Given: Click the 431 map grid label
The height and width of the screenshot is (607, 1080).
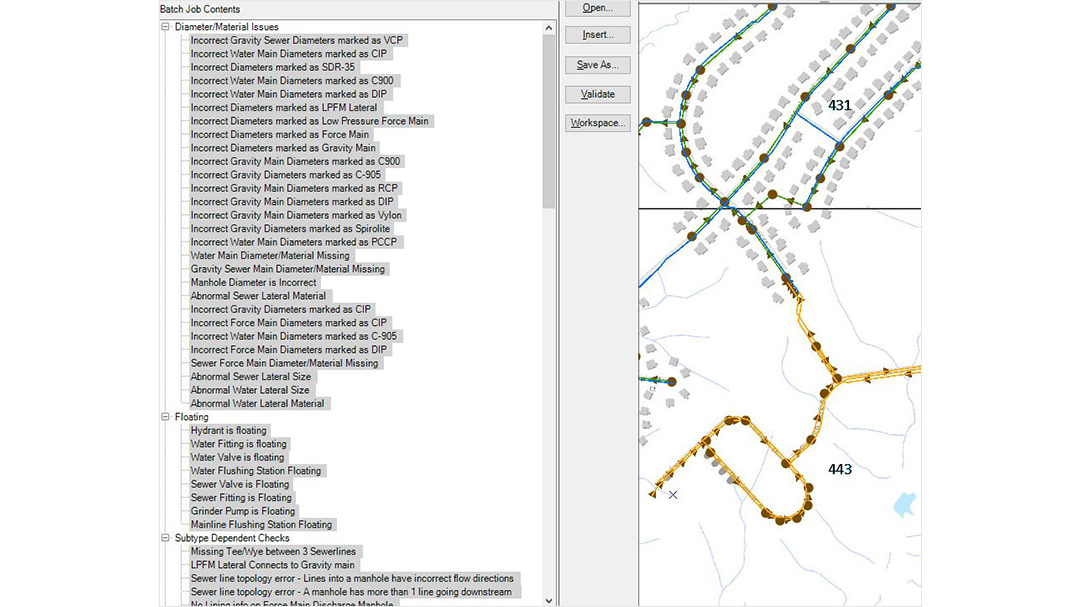Looking at the screenshot, I should pos(840,105).
